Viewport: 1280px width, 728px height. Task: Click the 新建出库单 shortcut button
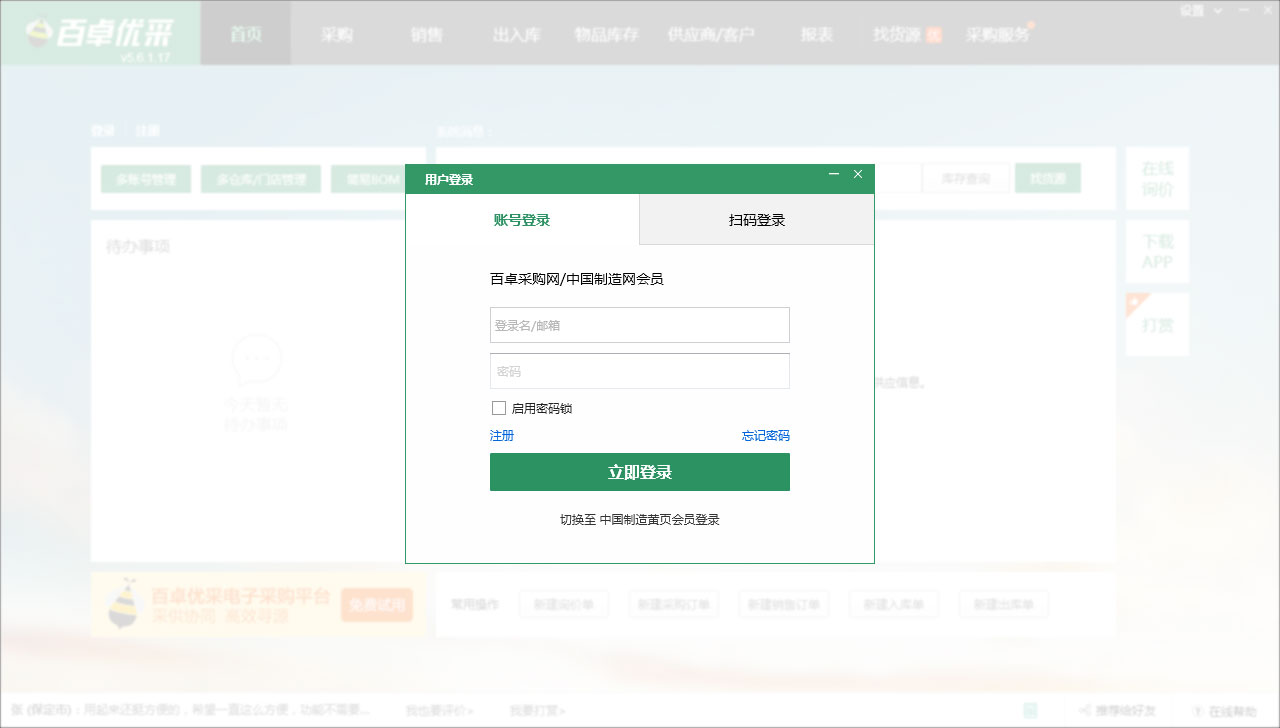click(1004, 604)
